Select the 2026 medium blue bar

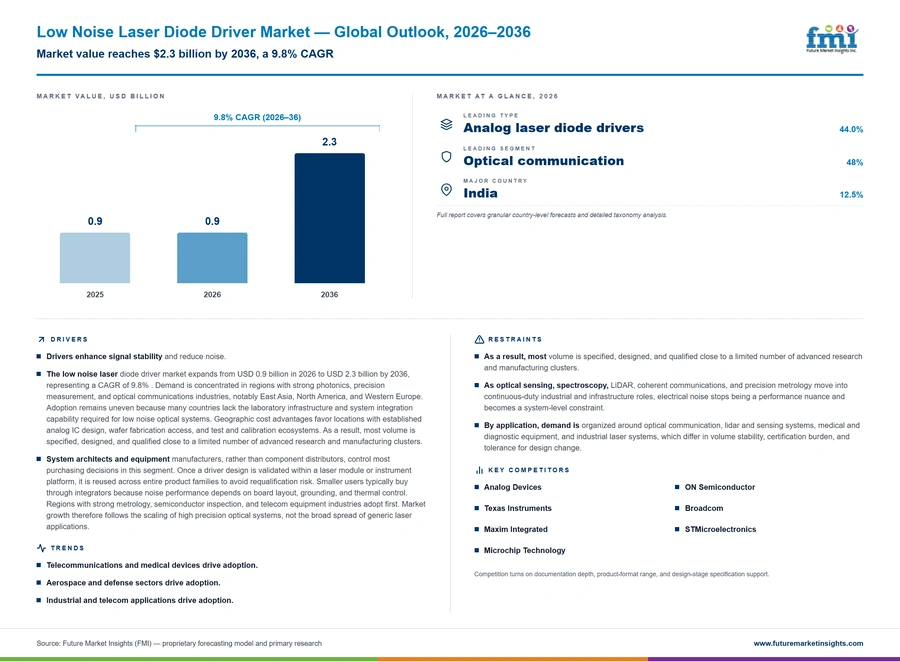coord(212,258)
